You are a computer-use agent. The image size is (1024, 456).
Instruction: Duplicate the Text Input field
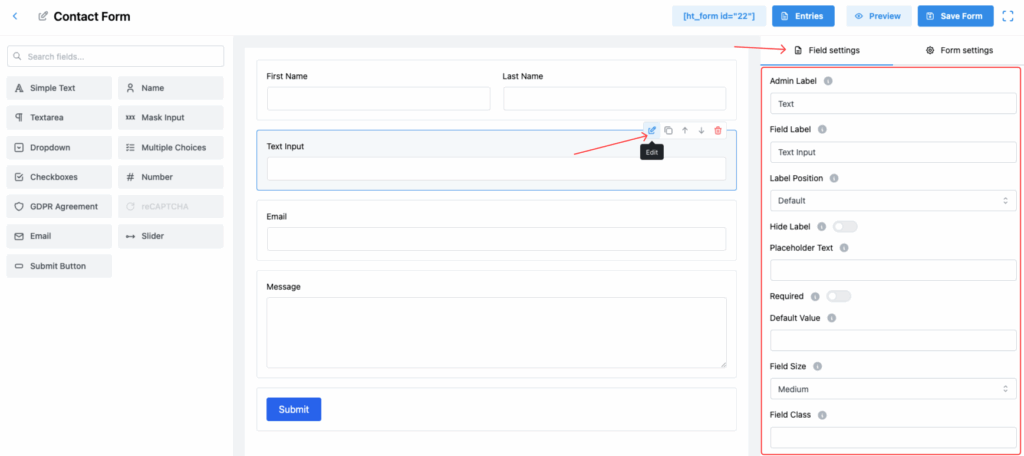(x=668, y=130)
